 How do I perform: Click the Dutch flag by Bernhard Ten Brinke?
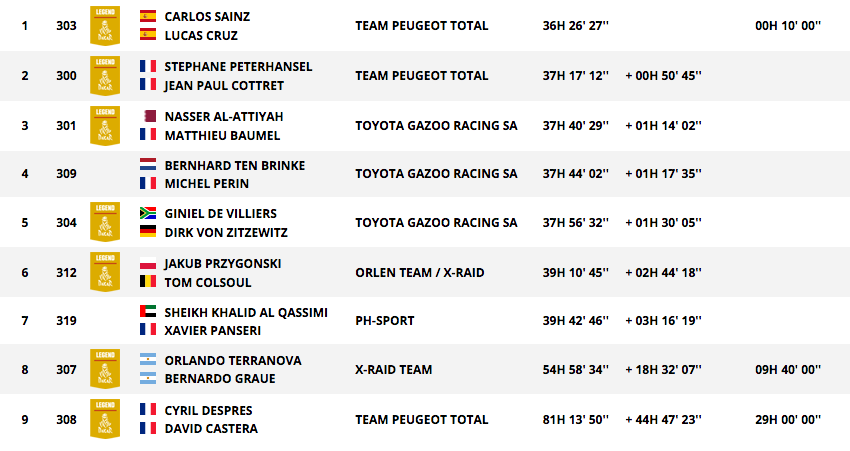[x=148, y=165]
